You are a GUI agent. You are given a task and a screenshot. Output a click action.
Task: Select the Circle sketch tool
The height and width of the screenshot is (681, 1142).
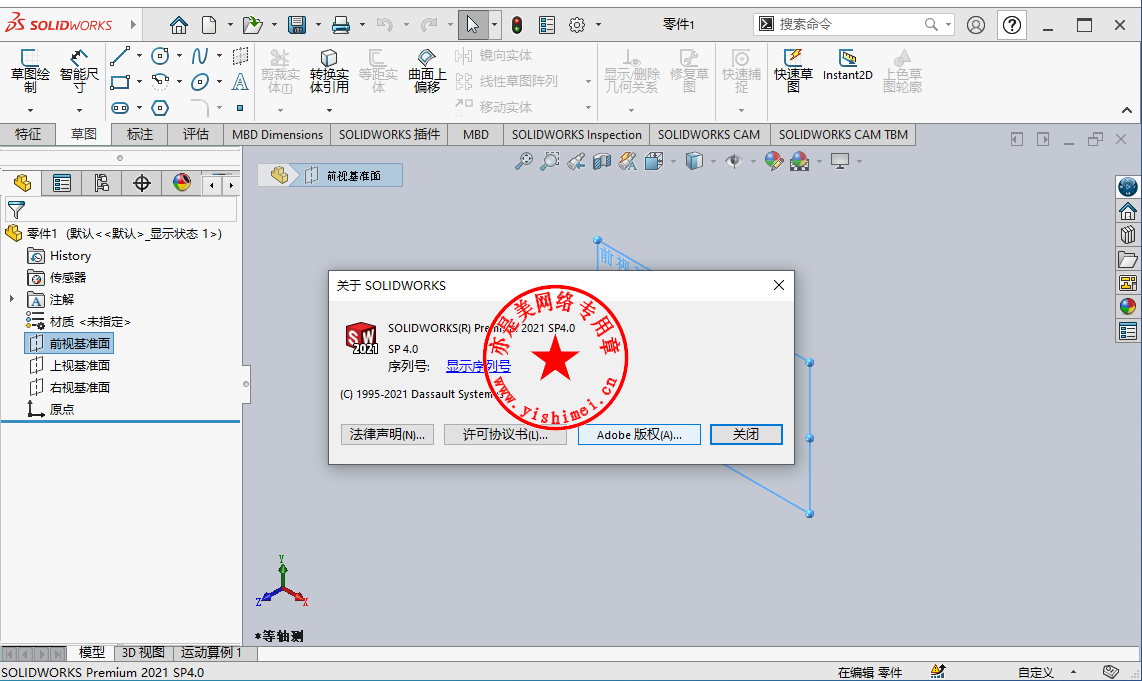pos(160,55)
